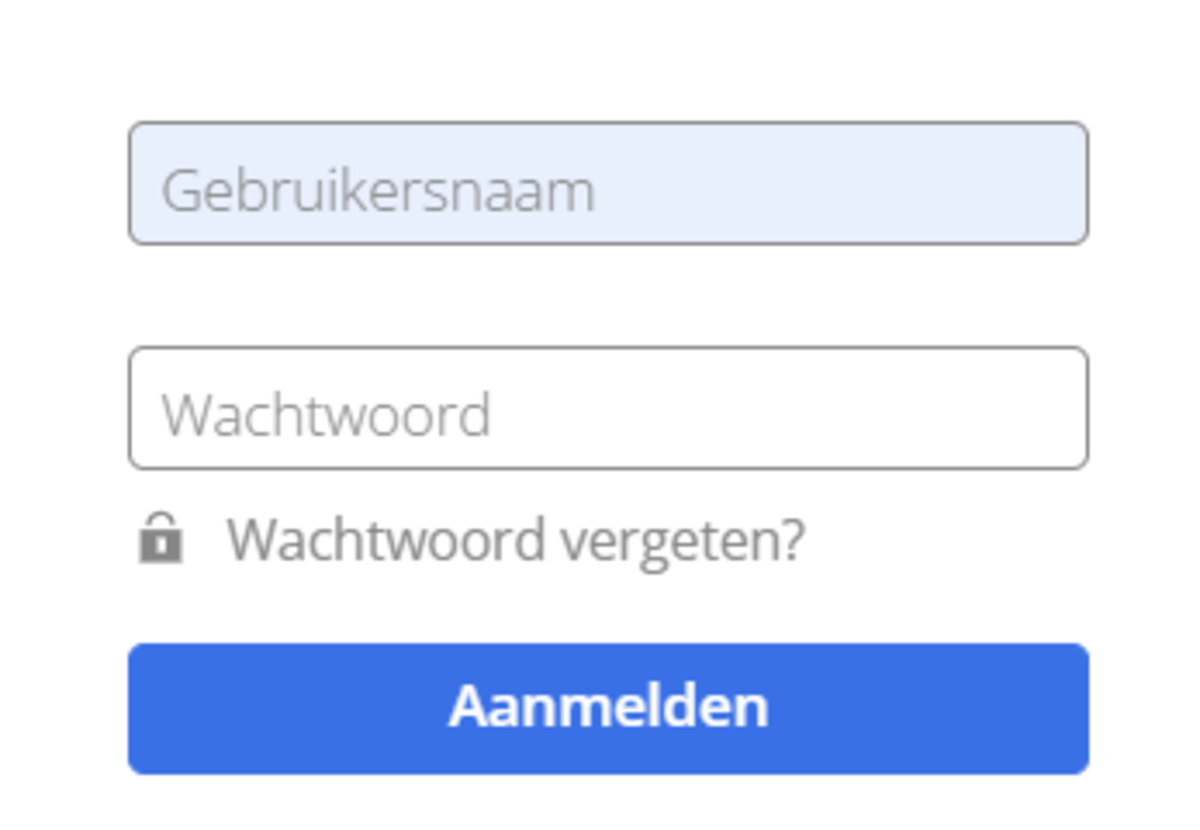Click the Gebruikersnaam placeholder text
Screen dimensions: 1200x830
378,190
